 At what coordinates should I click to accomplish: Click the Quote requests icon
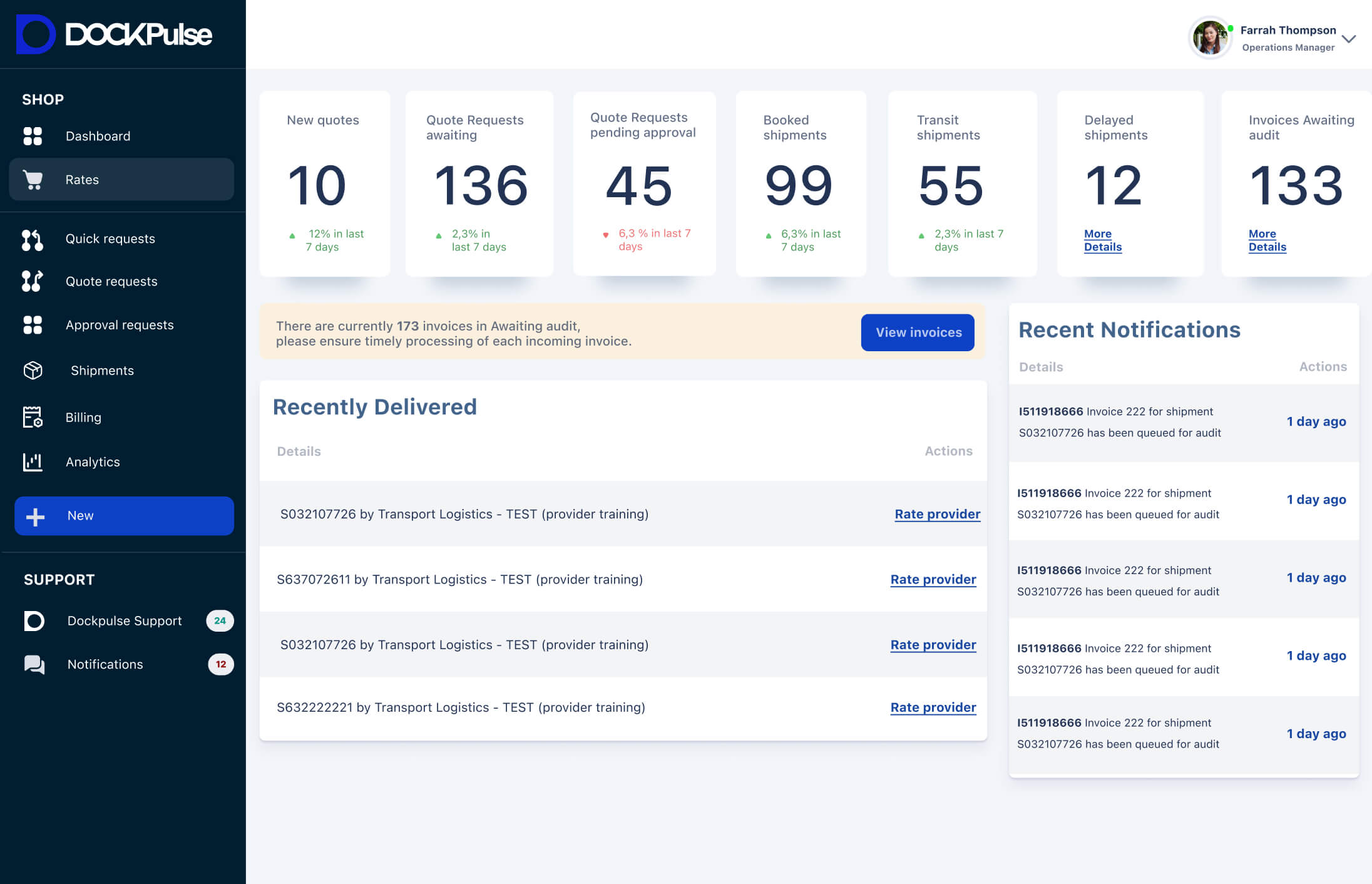click(x=33, y=282)
